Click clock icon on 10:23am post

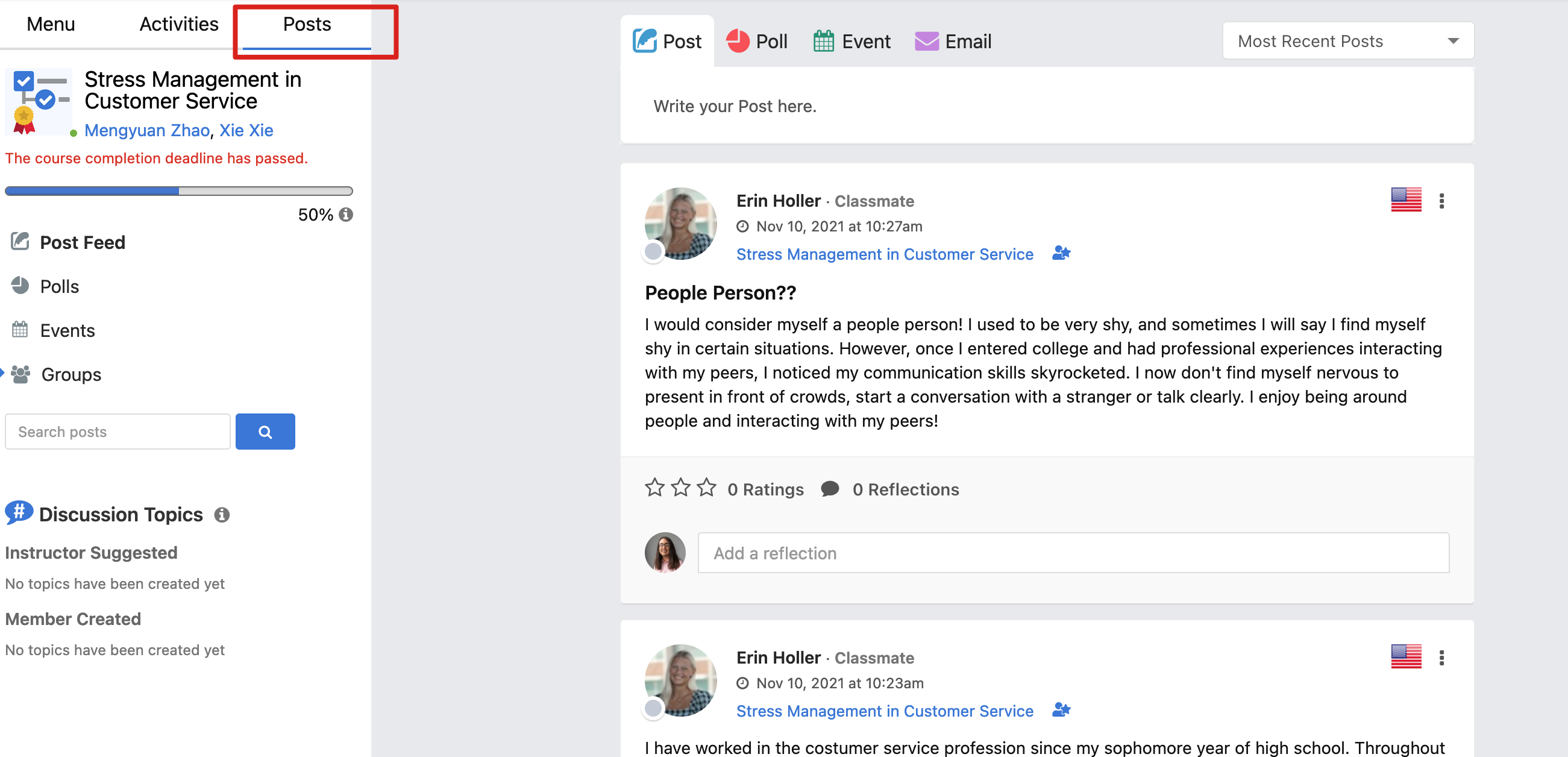[742, 683]
